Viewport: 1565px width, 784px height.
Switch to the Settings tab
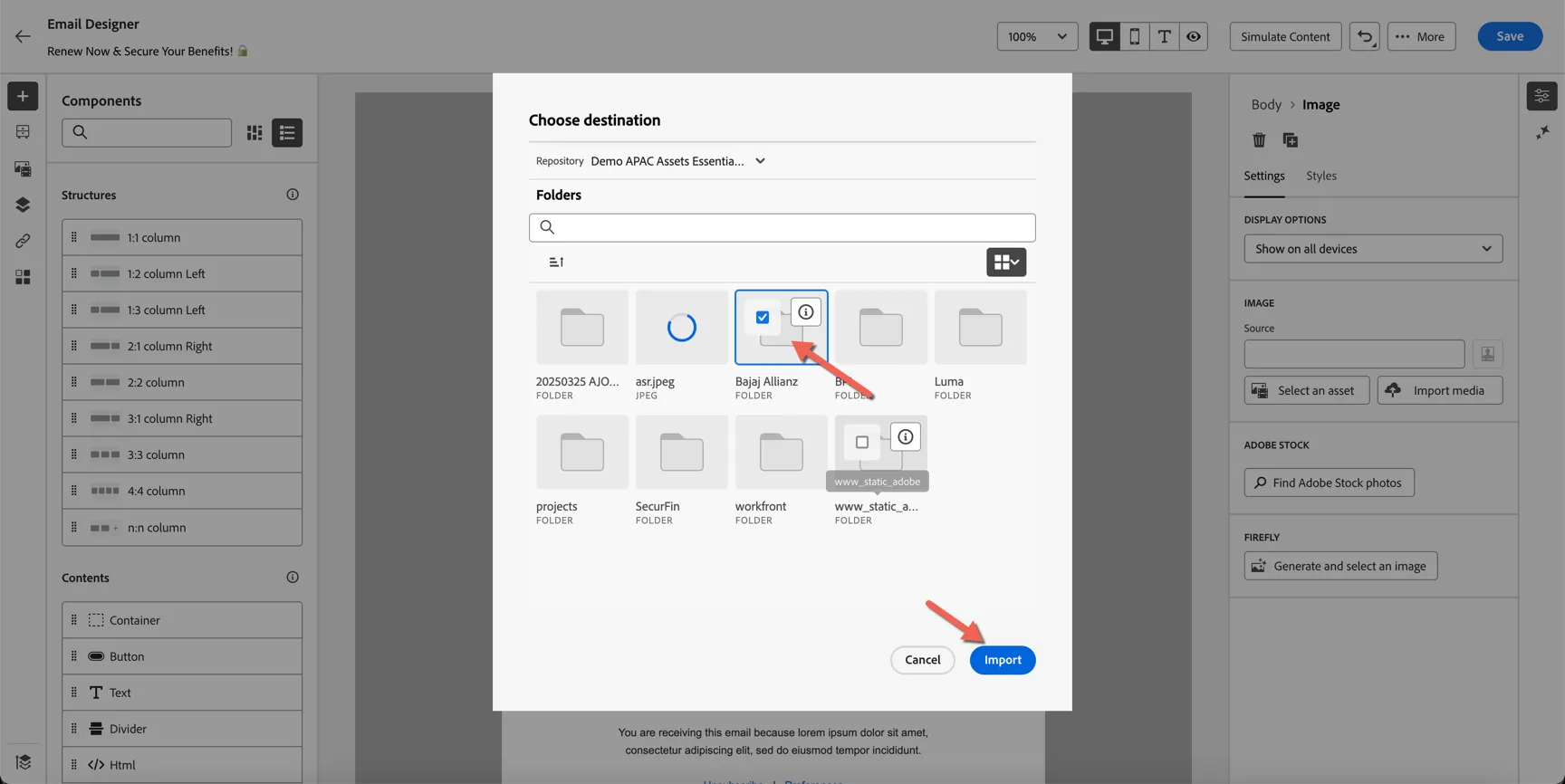pos(1264,176)
